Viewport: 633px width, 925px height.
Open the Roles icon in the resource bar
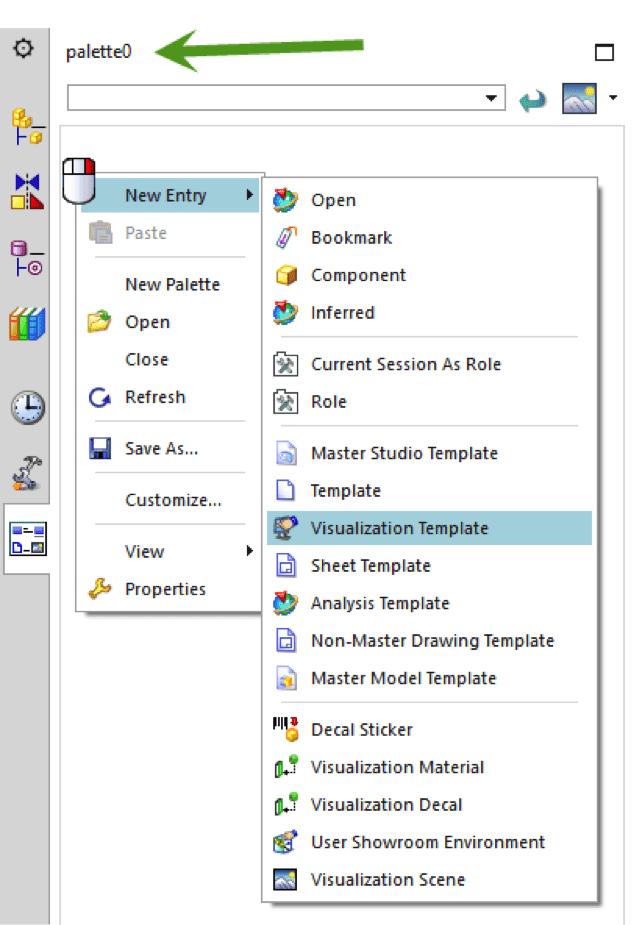pyautogui.click(x=27, y=474)
